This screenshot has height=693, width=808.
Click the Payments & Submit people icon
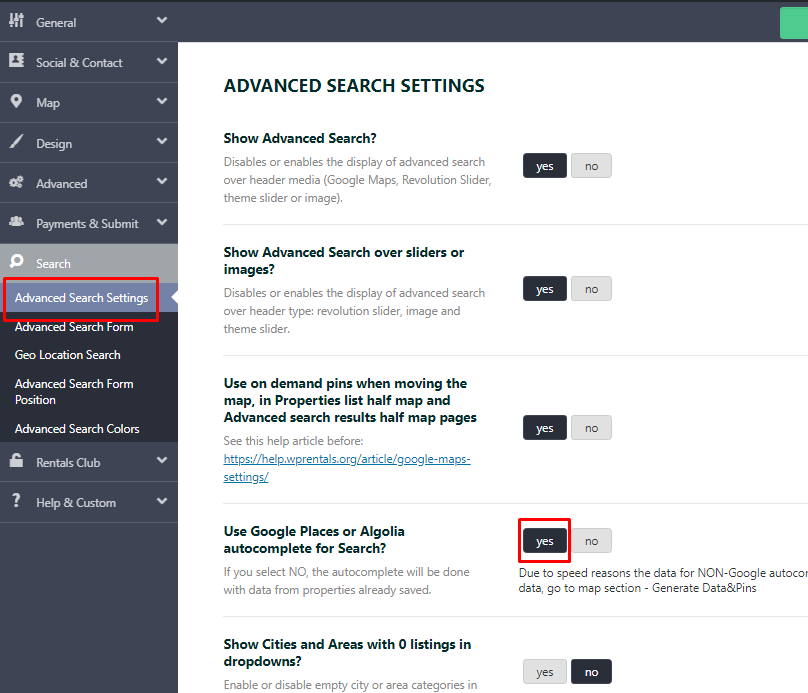pyautogui.click(x=16, y=223)
